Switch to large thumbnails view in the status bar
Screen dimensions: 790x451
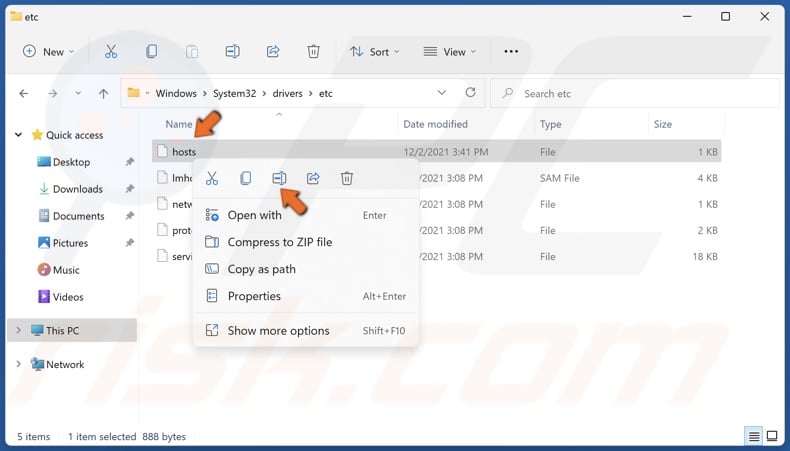pos(772,436)
